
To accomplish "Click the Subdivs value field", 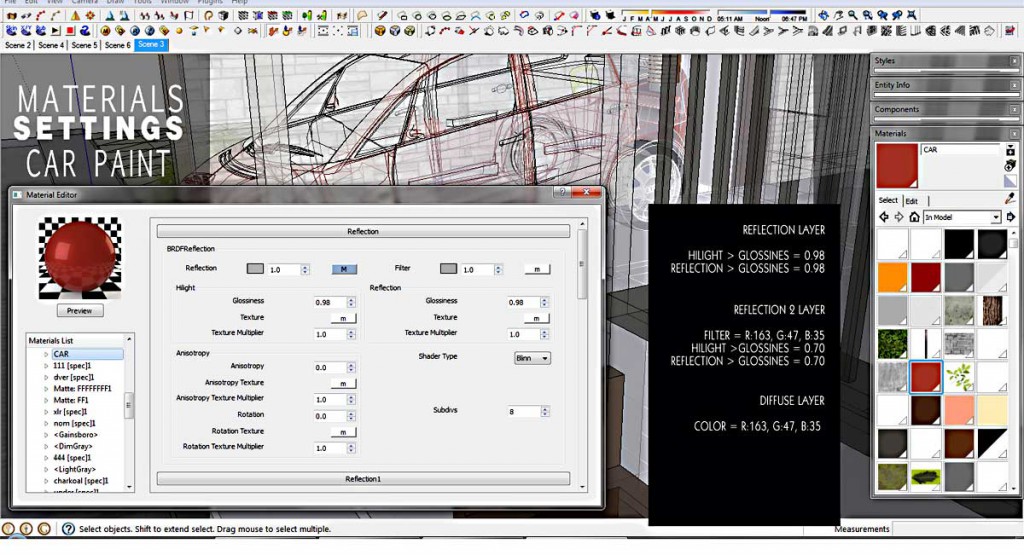I will (x=522, y=411).
